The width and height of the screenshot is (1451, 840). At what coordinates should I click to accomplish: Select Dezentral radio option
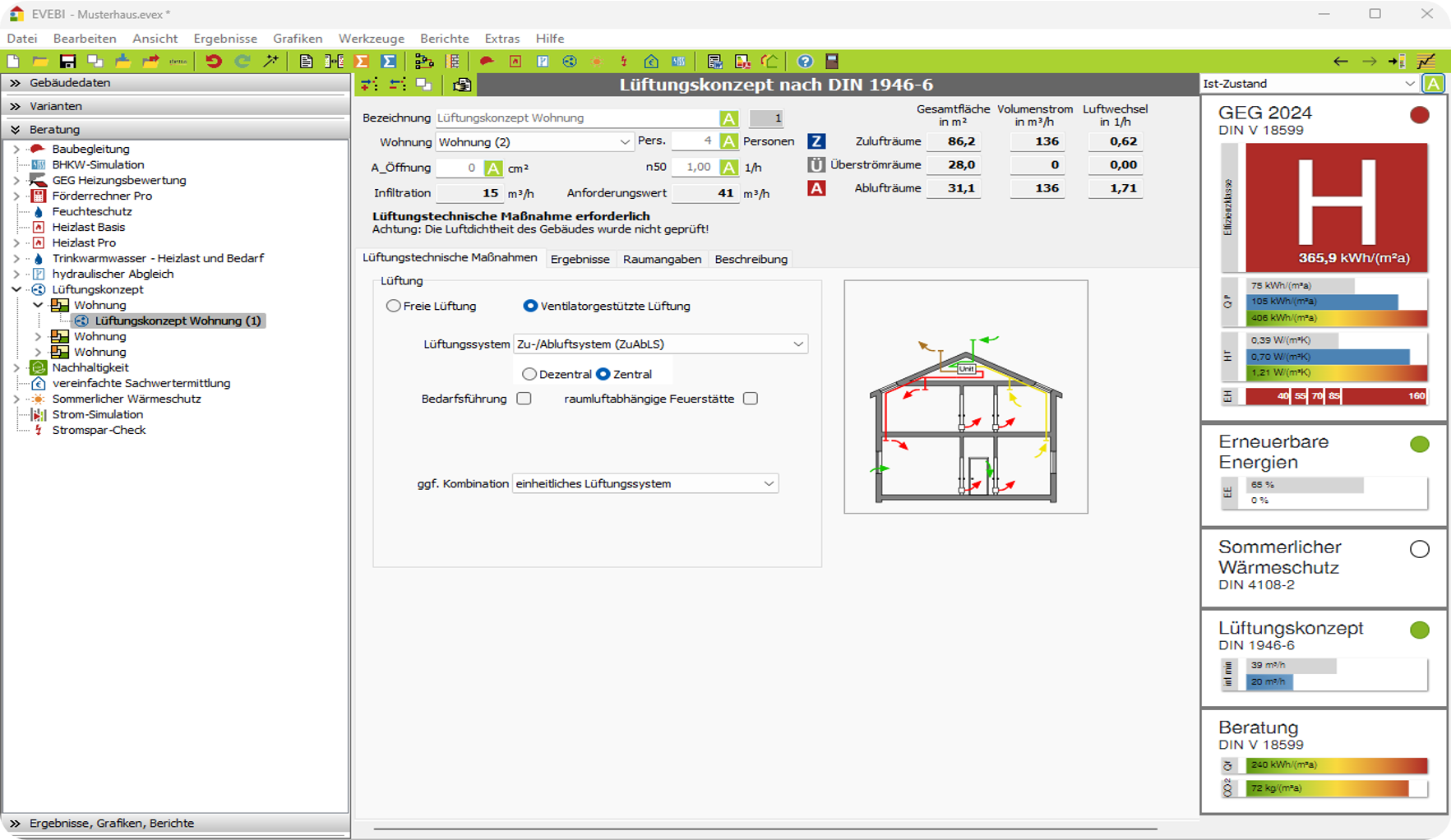tap(529, 374)
